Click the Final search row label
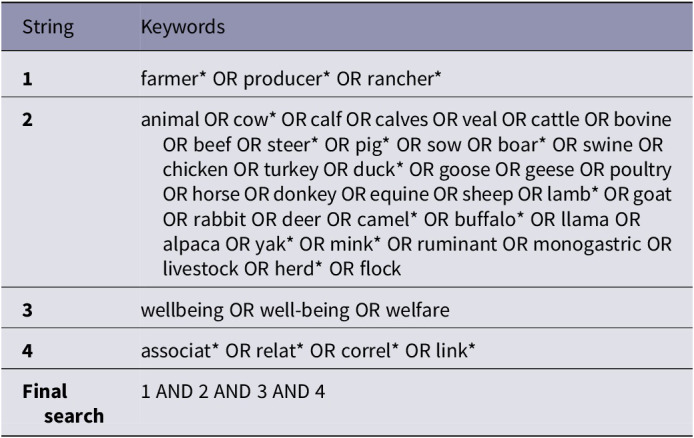Screen dimensions: 694x438 click(63, 403)
